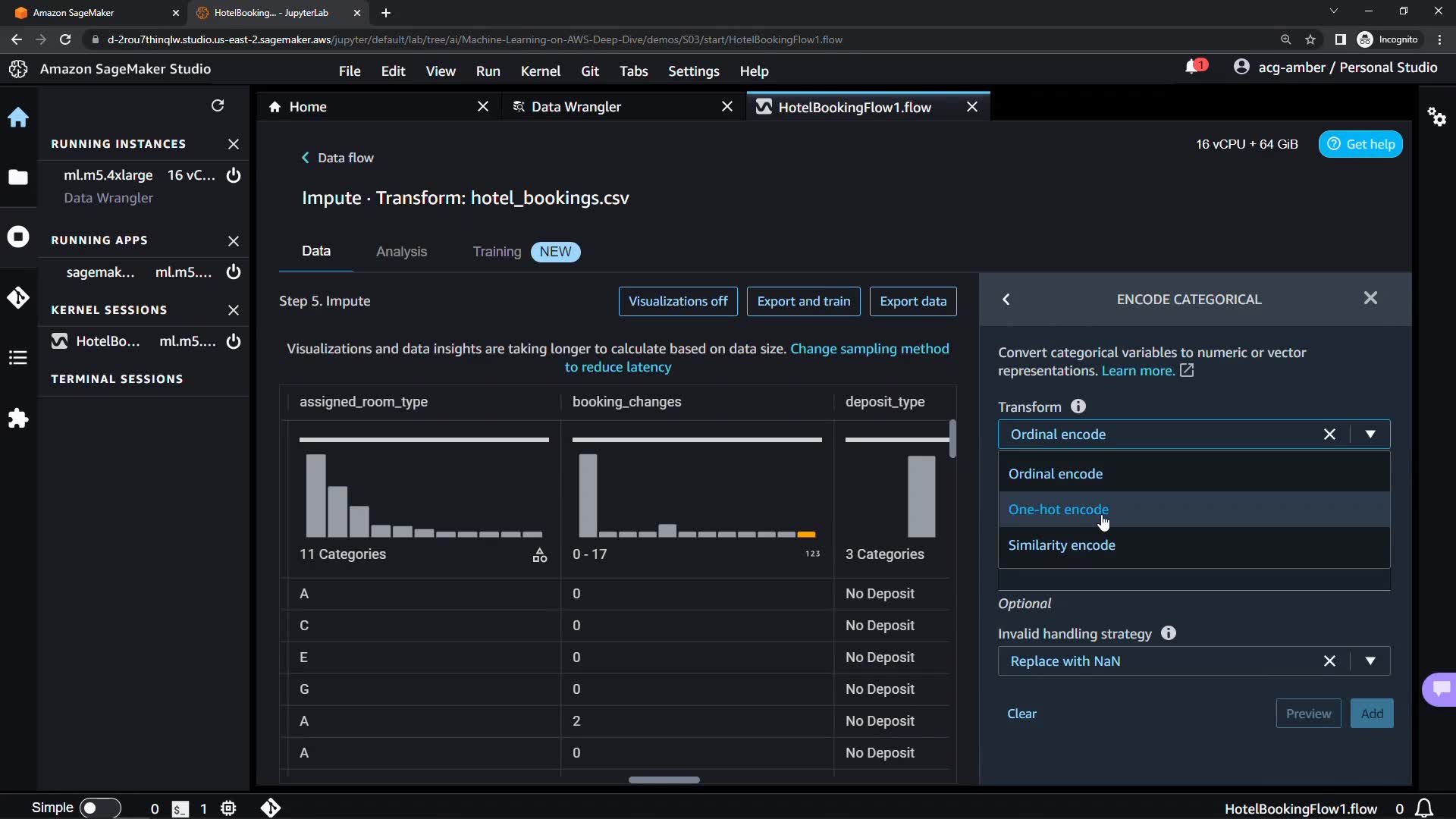This screenshot has height=819, width=1456.
Task: Open the Home icon in left sidebar
Action: [x=18, y=118]
